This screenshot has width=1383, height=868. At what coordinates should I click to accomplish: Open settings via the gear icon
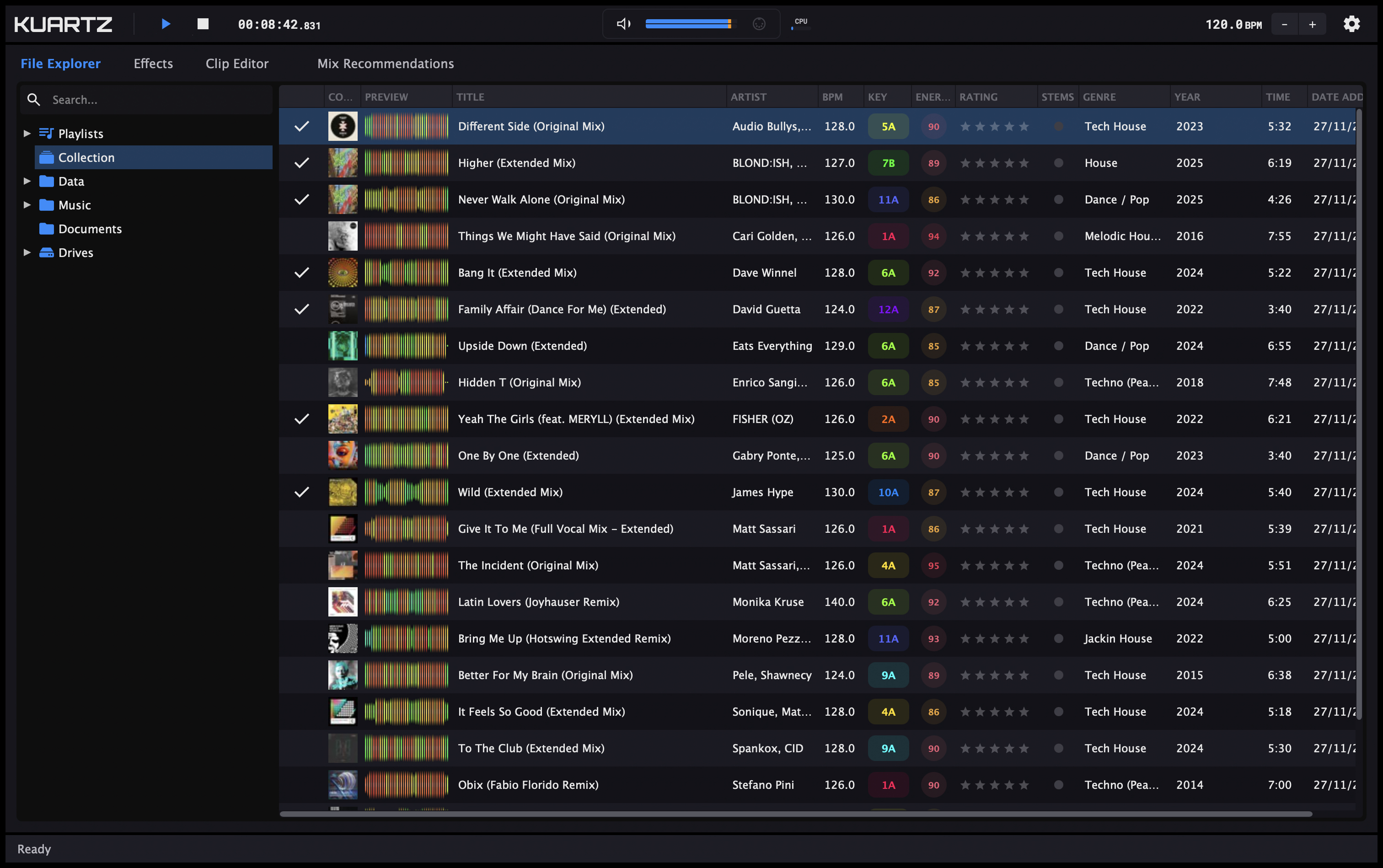coord(1351,23)
